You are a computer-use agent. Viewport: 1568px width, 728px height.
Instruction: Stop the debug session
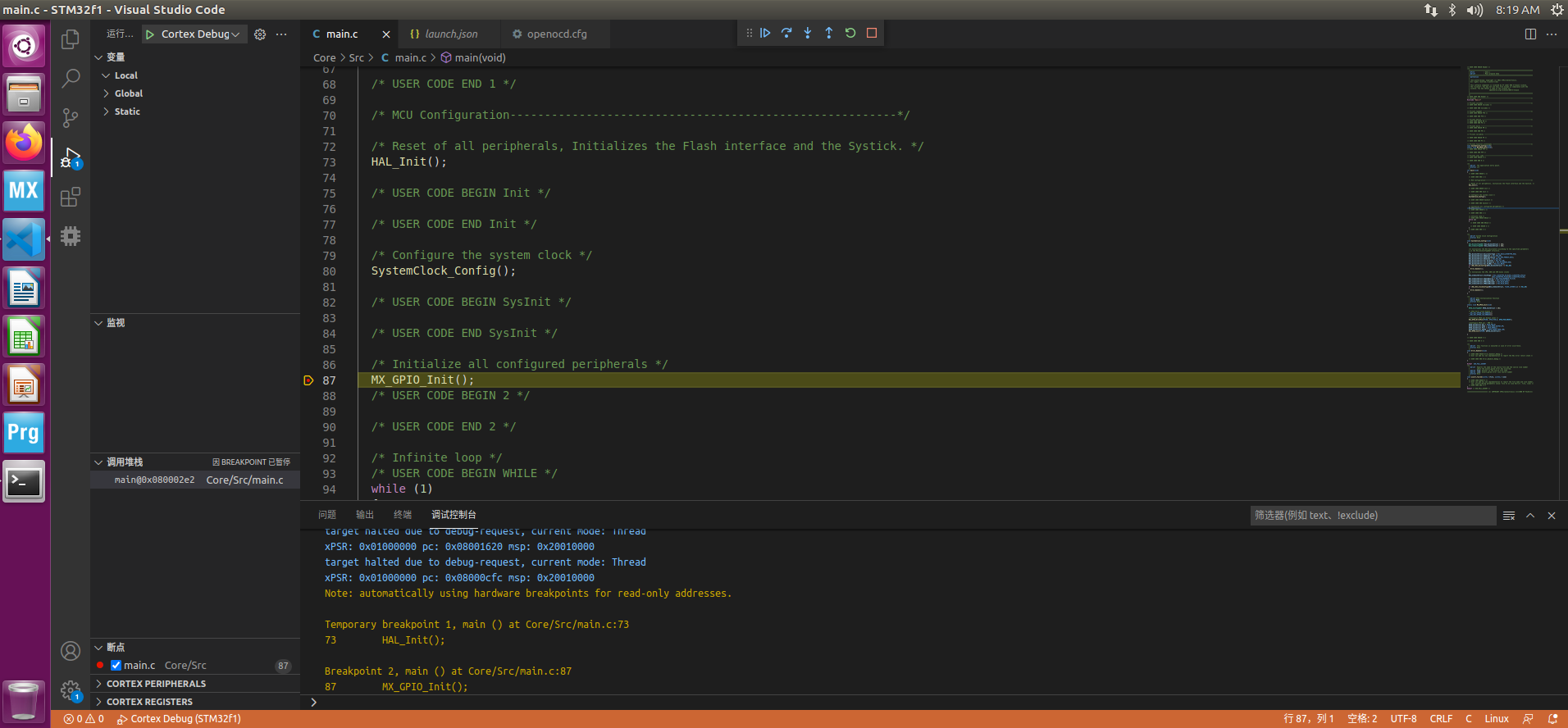(872, 33)
